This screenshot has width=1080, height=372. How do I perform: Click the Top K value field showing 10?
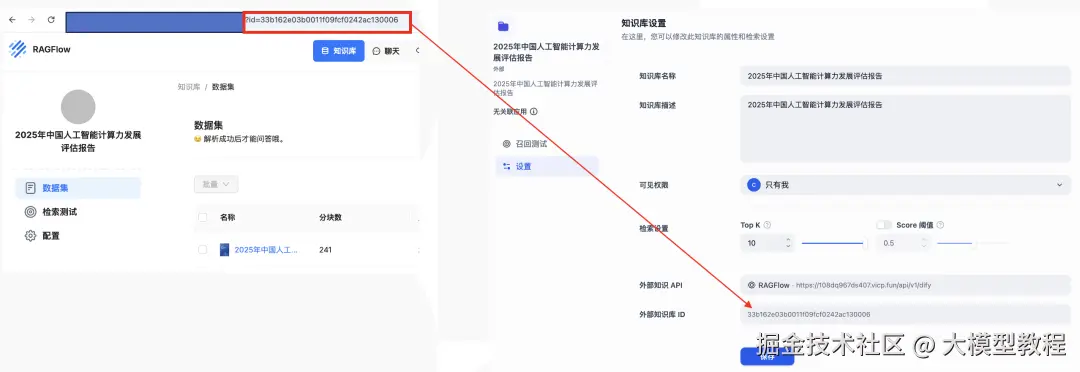point(762,243)
